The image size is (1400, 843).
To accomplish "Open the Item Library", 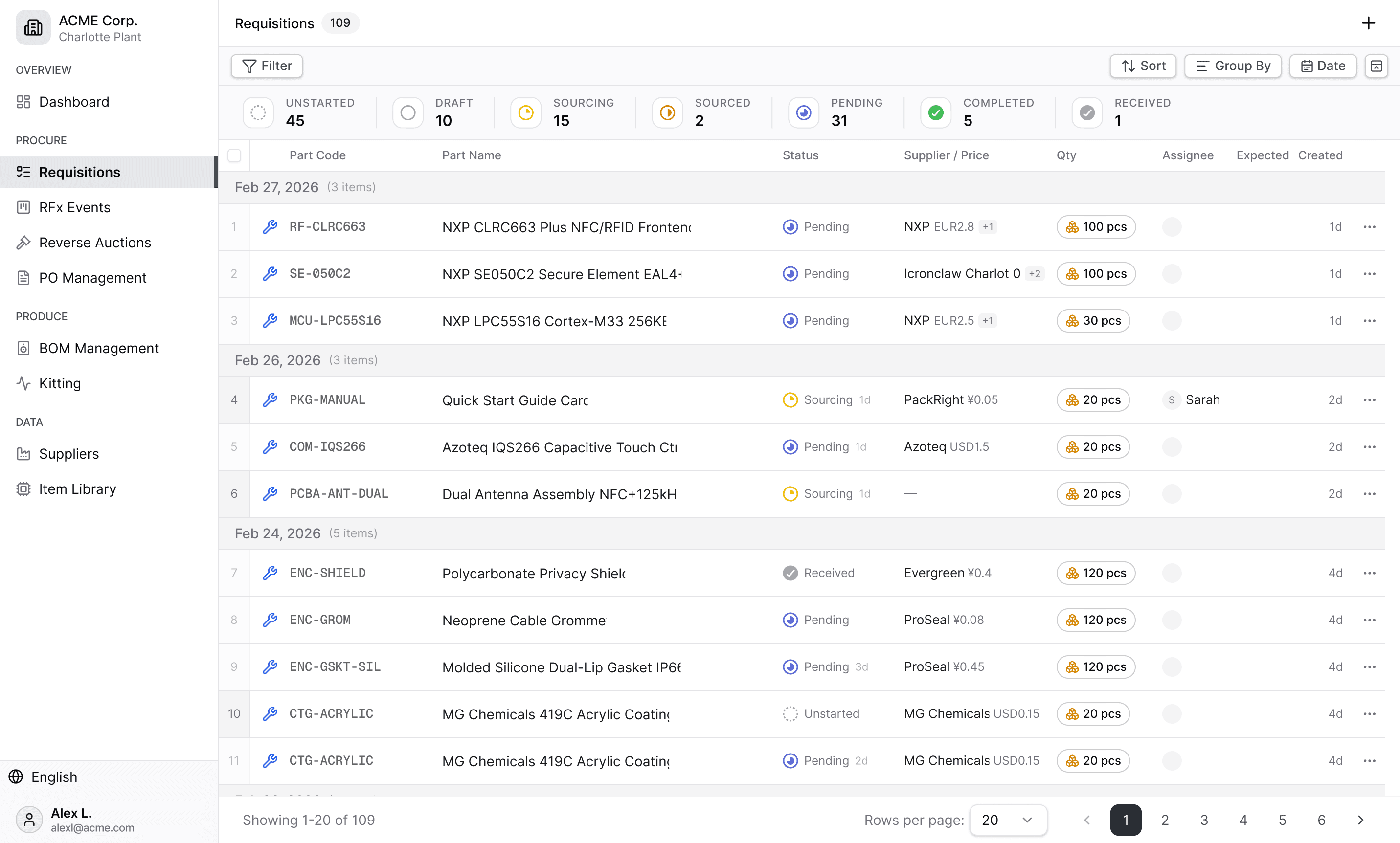I will (x=77, y=488).
